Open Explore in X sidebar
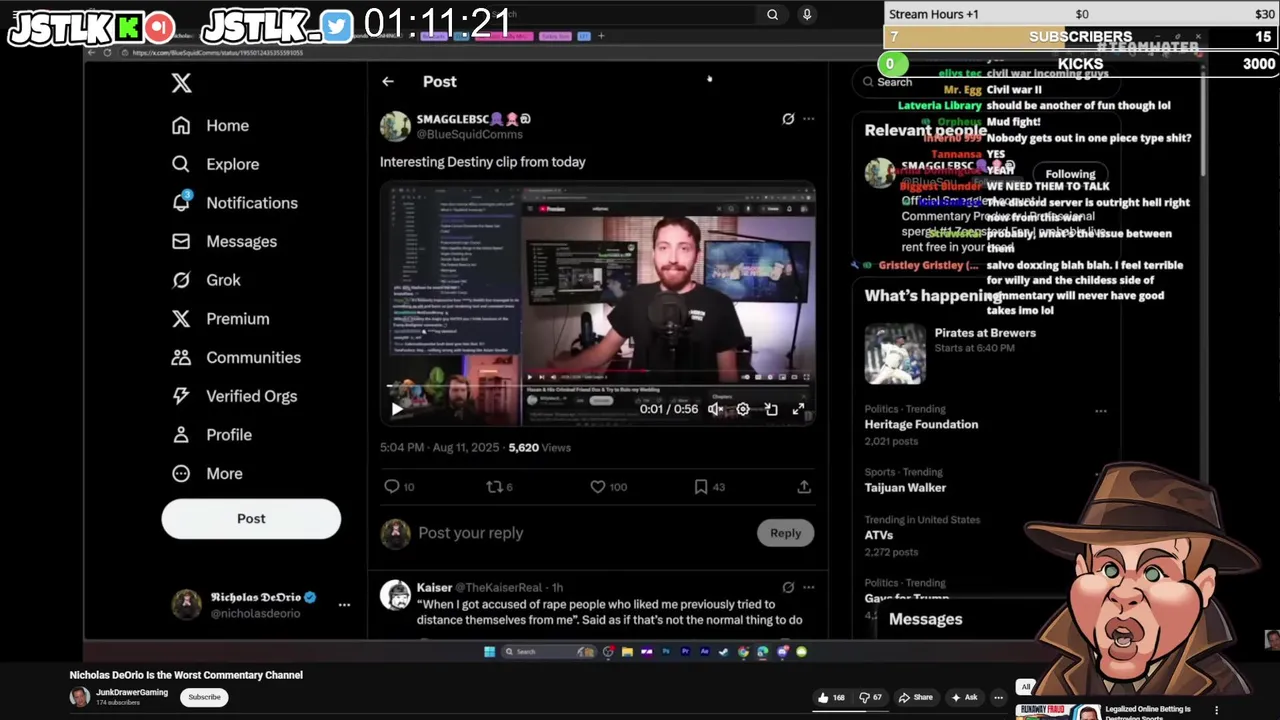Image resolution: width=1280 pixels, height=720 pixels. [215, 164]
